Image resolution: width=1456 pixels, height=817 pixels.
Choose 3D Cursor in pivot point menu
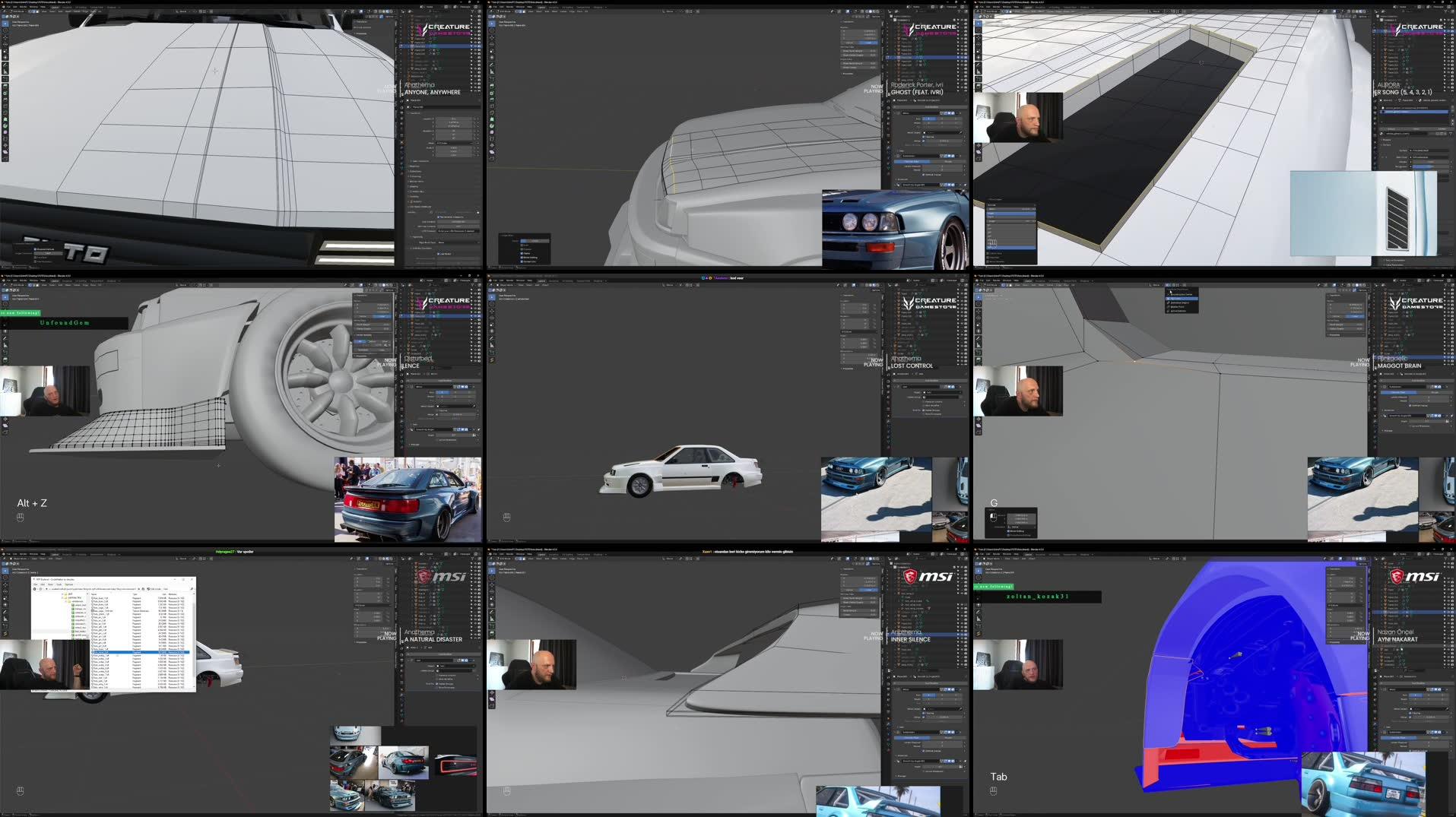(x=1182, y=299)
